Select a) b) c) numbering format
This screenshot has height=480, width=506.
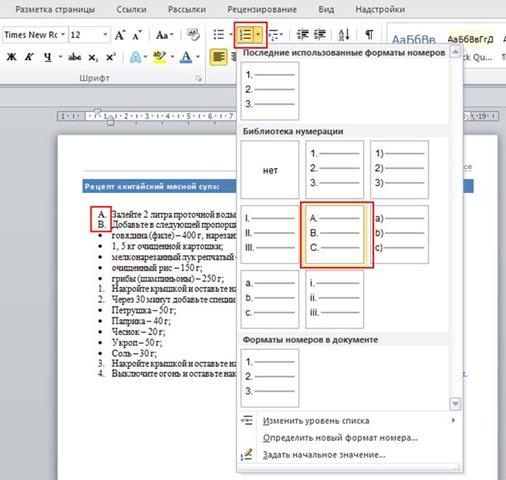click(x=399, y=234)
